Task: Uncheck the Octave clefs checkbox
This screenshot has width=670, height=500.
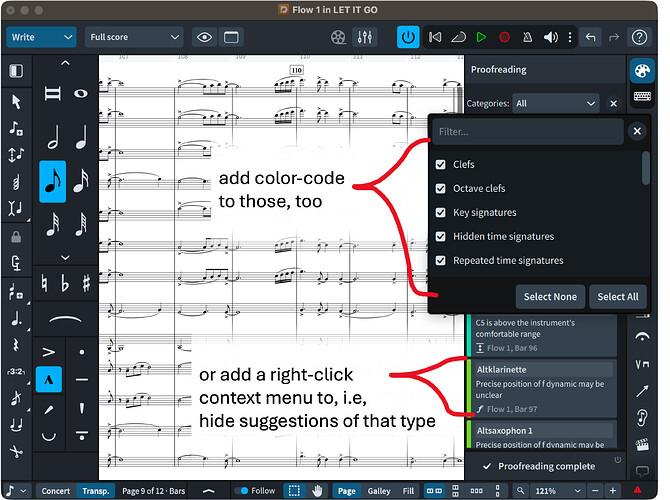Action: (441, 188)
